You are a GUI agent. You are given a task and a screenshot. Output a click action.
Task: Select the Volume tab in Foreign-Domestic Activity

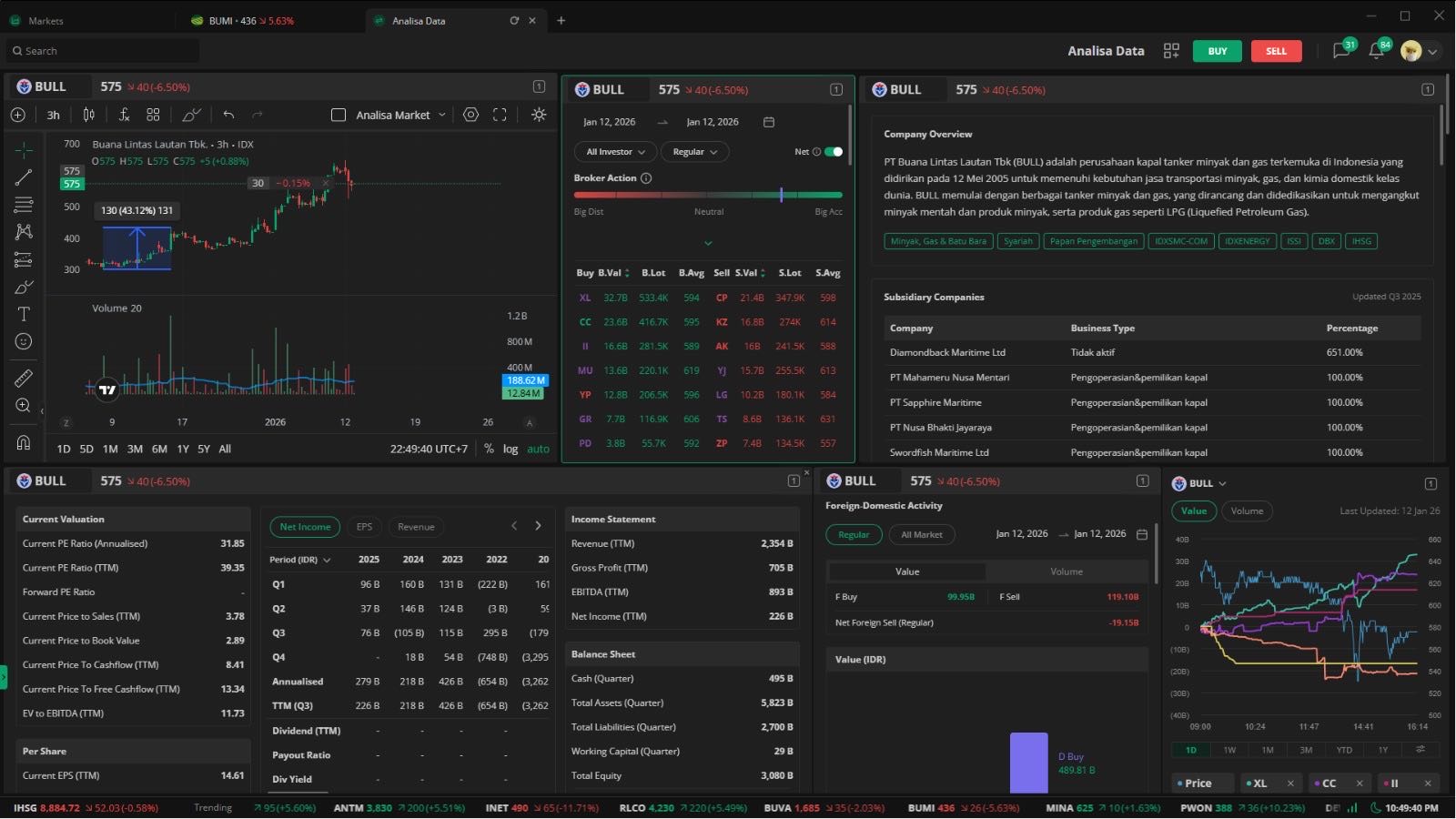point(1066,571)
